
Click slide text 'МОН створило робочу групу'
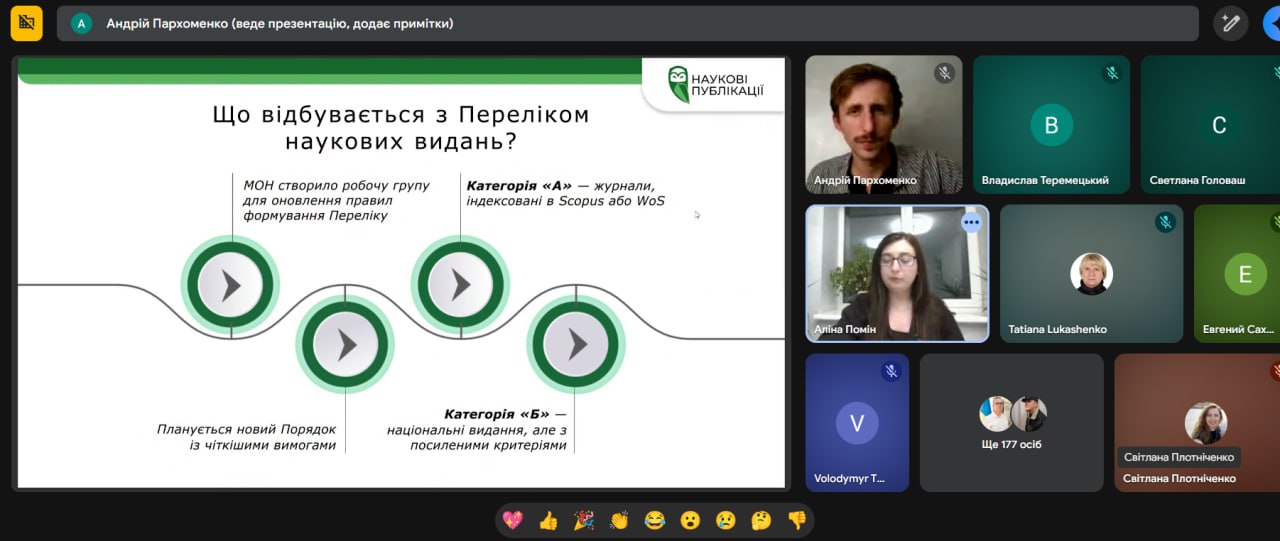click(x=336, y=185)
